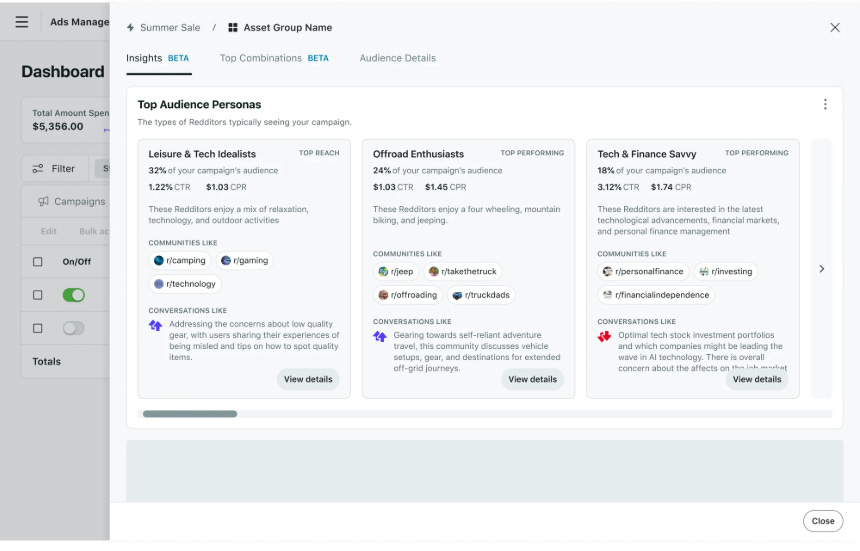Click the Filter sliders icon
Screen dimensions: 860x551
(38, 168)
